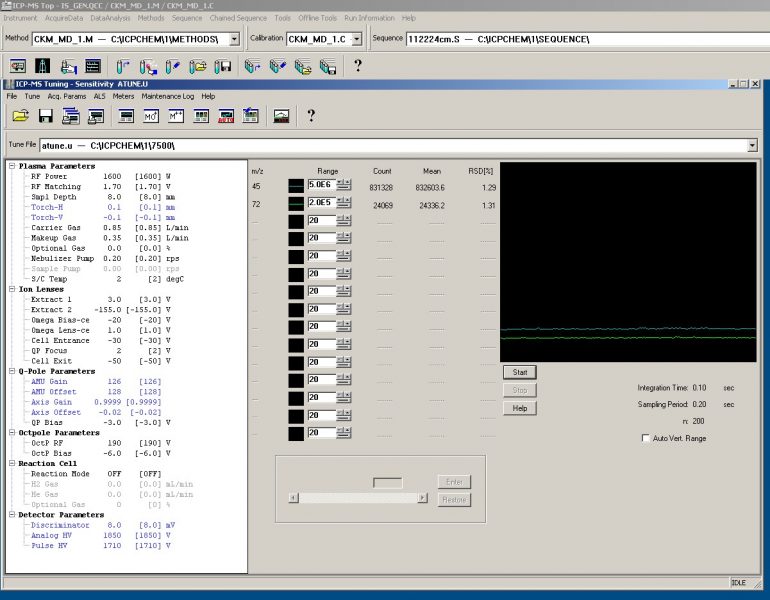
Task: Click the sensitivity tuning icon in tuning toolbar
Action: 126,116
